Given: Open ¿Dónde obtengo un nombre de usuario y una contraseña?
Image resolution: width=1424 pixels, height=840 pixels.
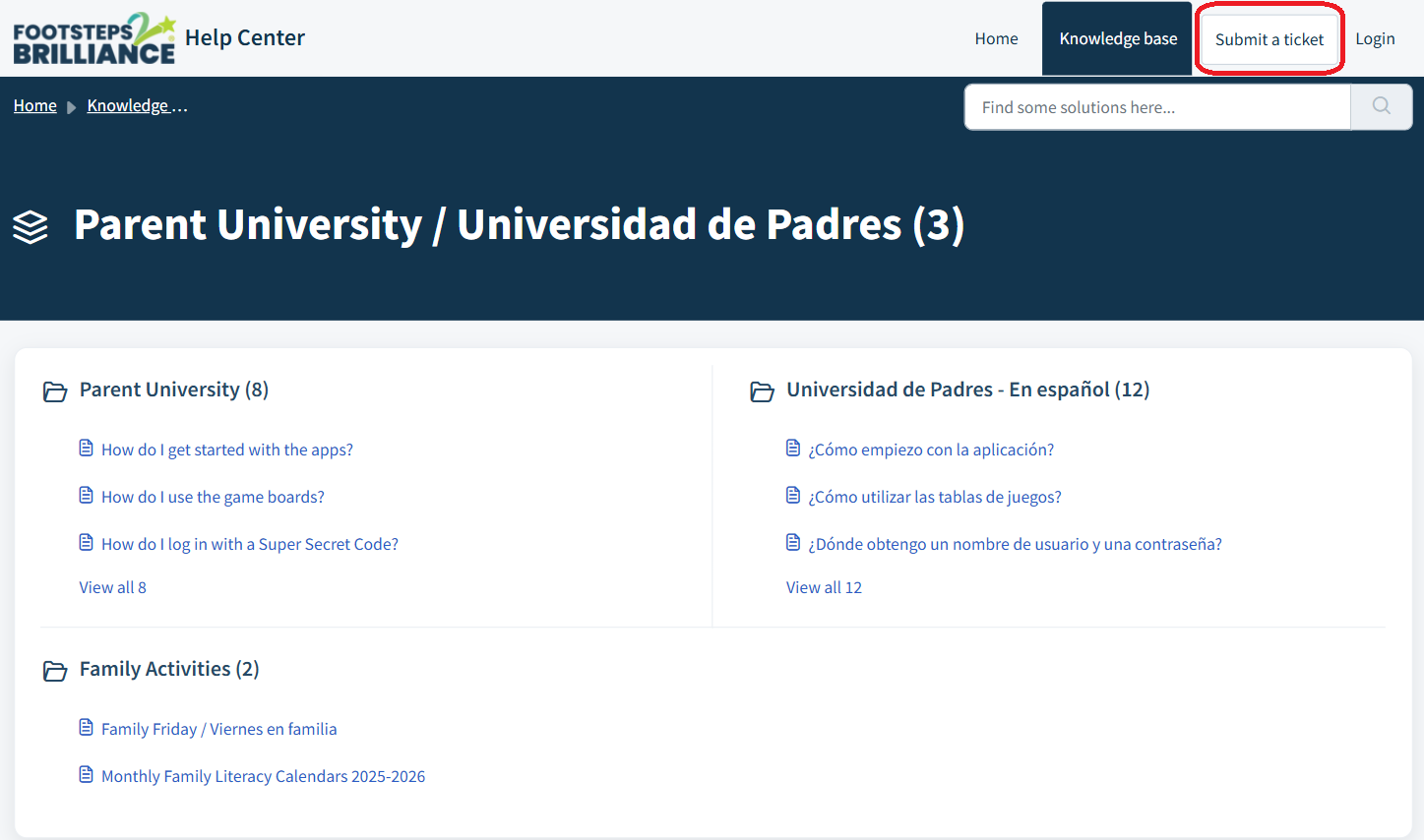Looking at the screenshot, I should (1015, 544).
